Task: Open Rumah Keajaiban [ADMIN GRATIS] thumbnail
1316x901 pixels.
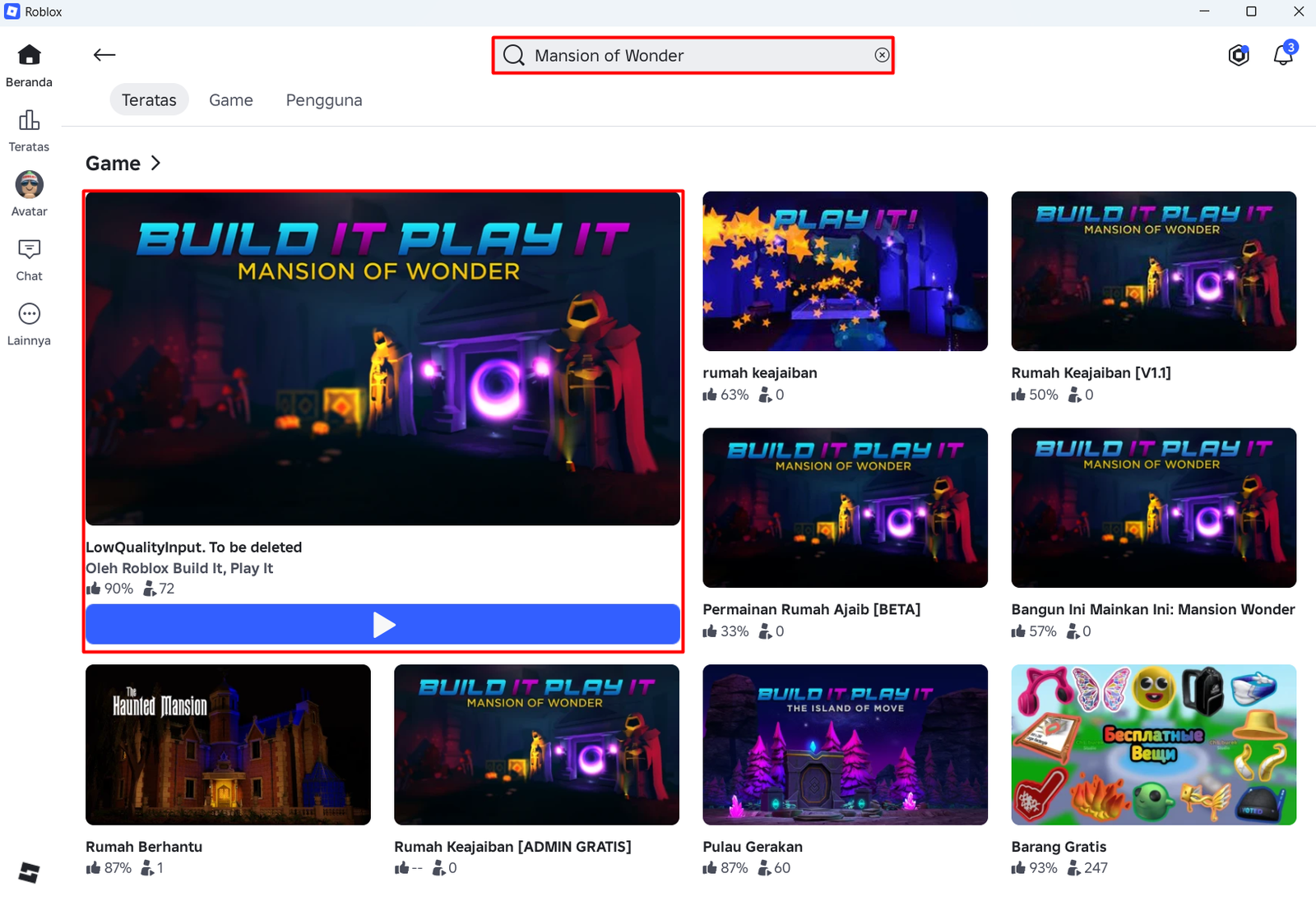Action: [x=537, y=745]
